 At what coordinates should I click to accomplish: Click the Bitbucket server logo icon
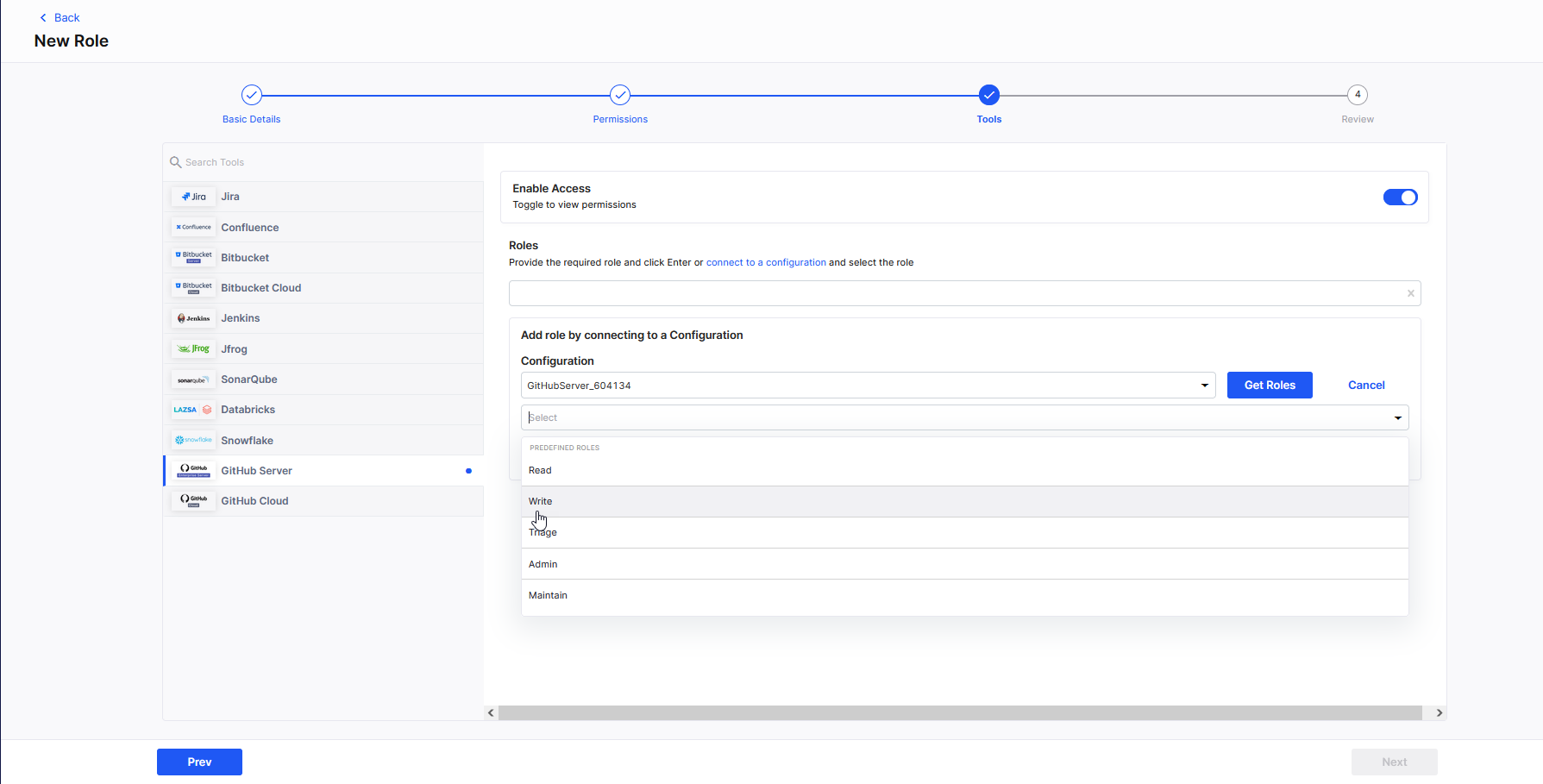(193, 258)
